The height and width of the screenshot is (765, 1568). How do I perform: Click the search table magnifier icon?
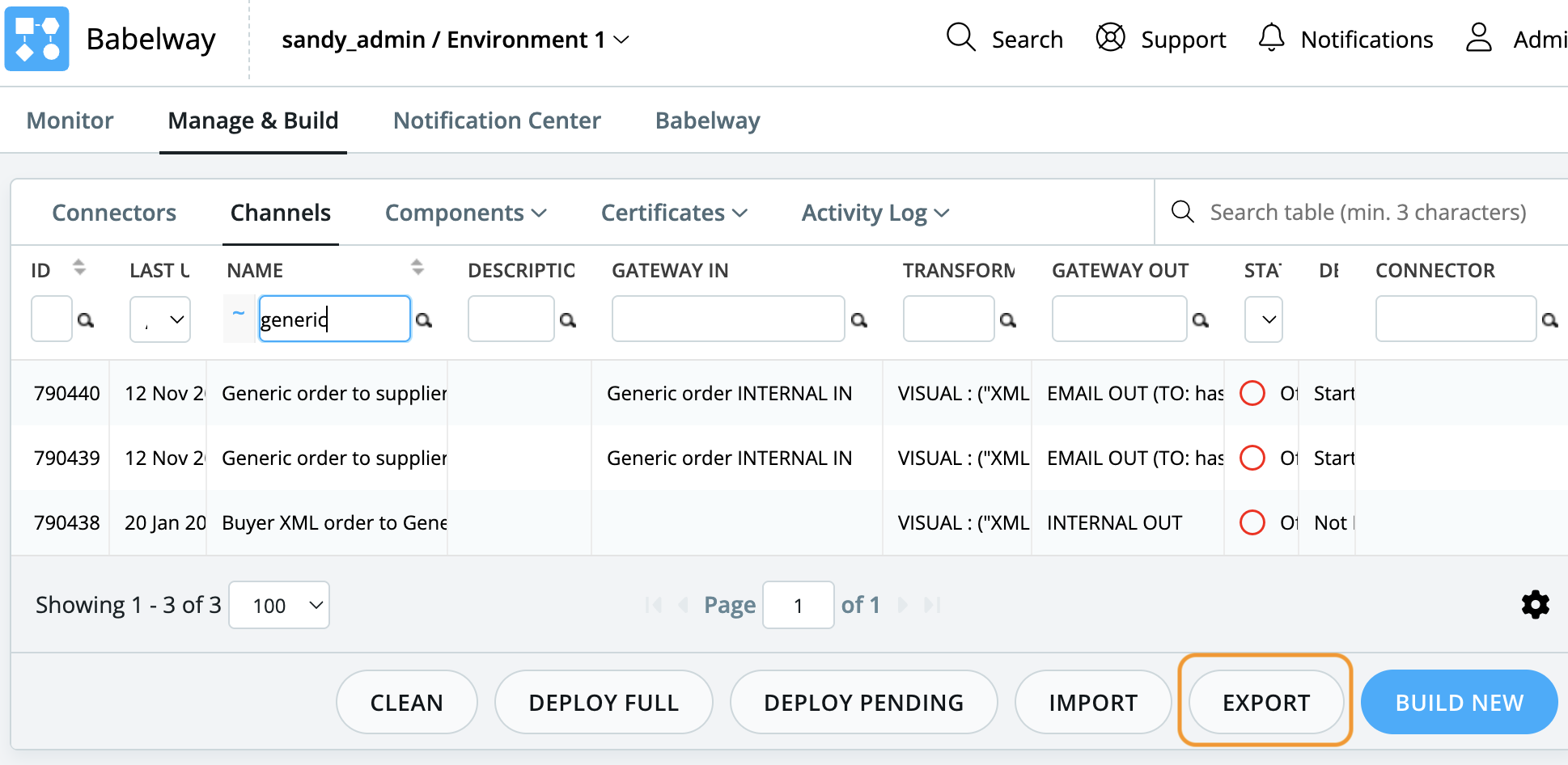[1183, 212]
